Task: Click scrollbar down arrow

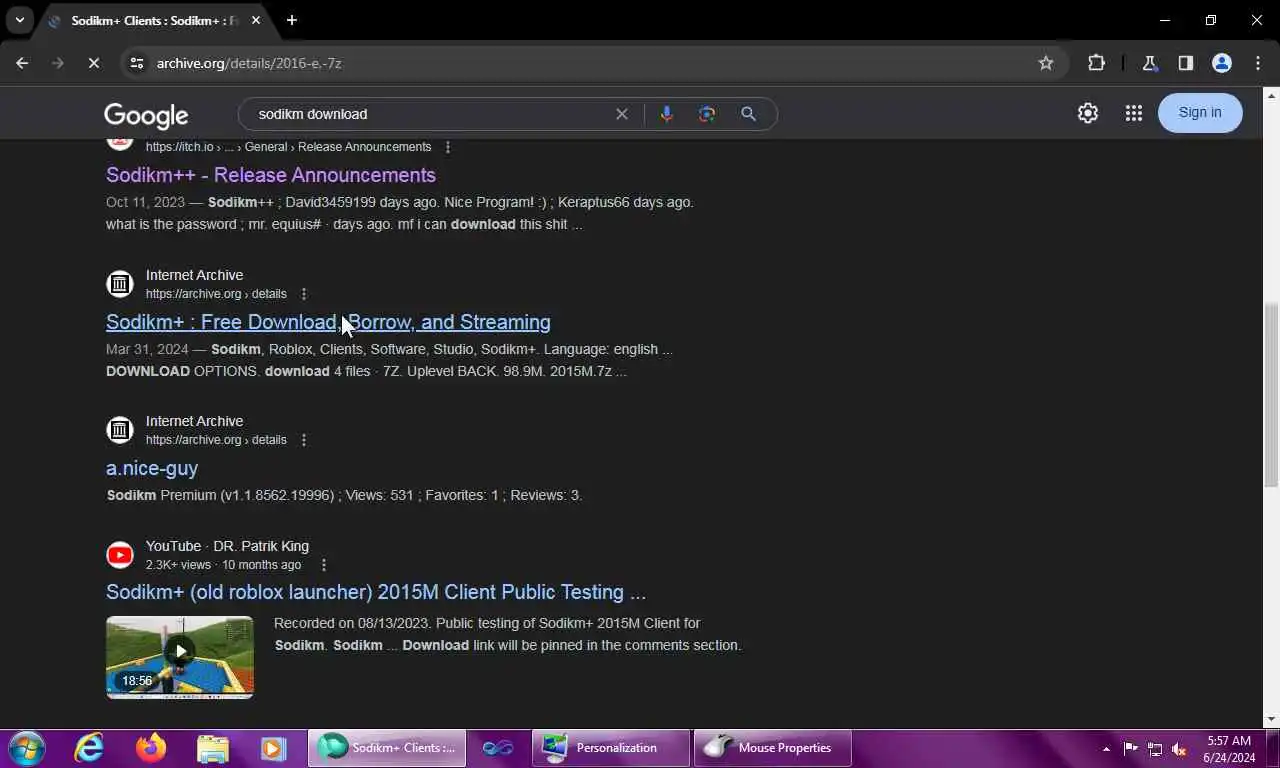Action: point(1271,719)
